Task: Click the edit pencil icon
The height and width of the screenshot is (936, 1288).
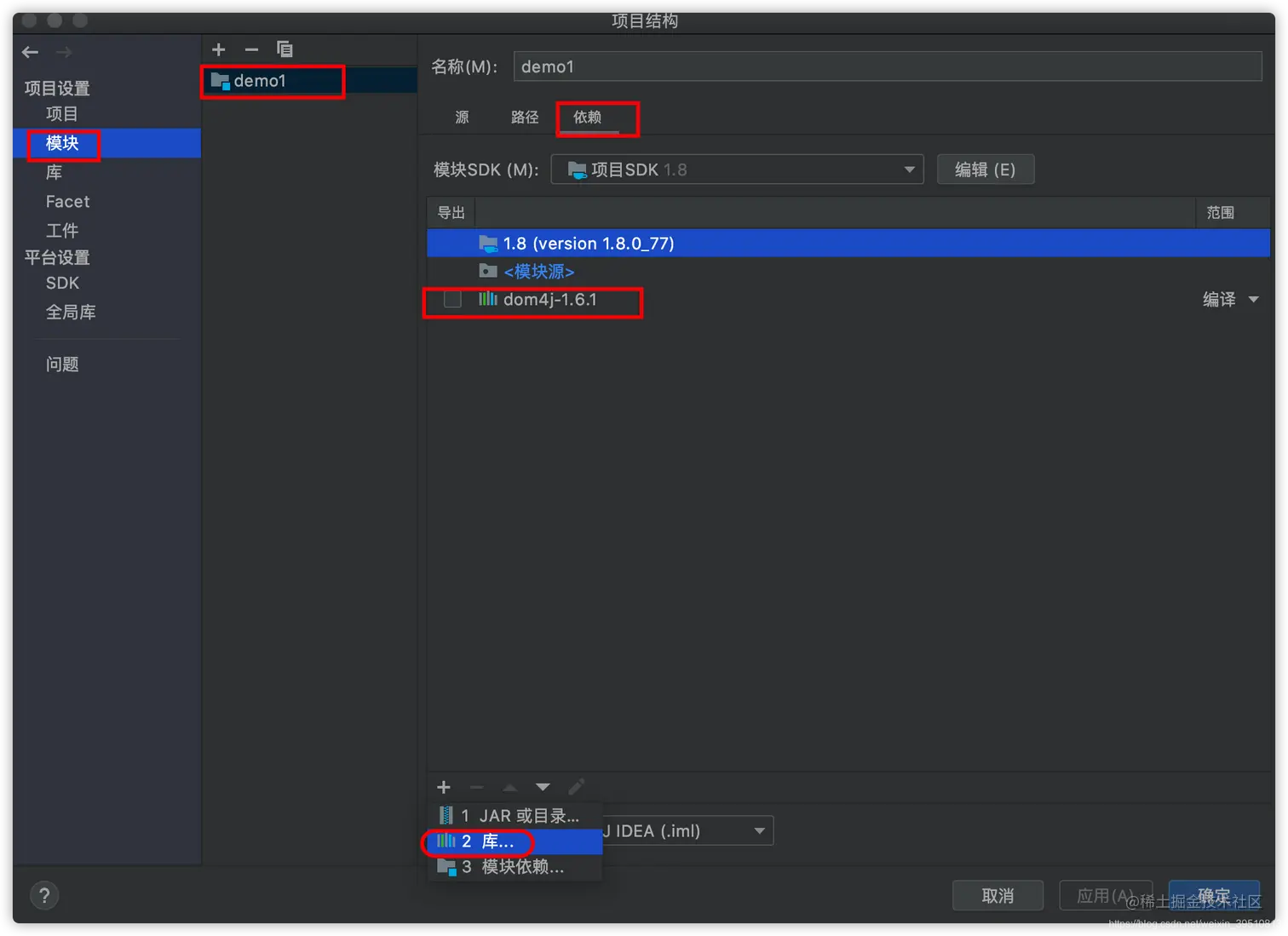Action: click(x=576, y=787)
